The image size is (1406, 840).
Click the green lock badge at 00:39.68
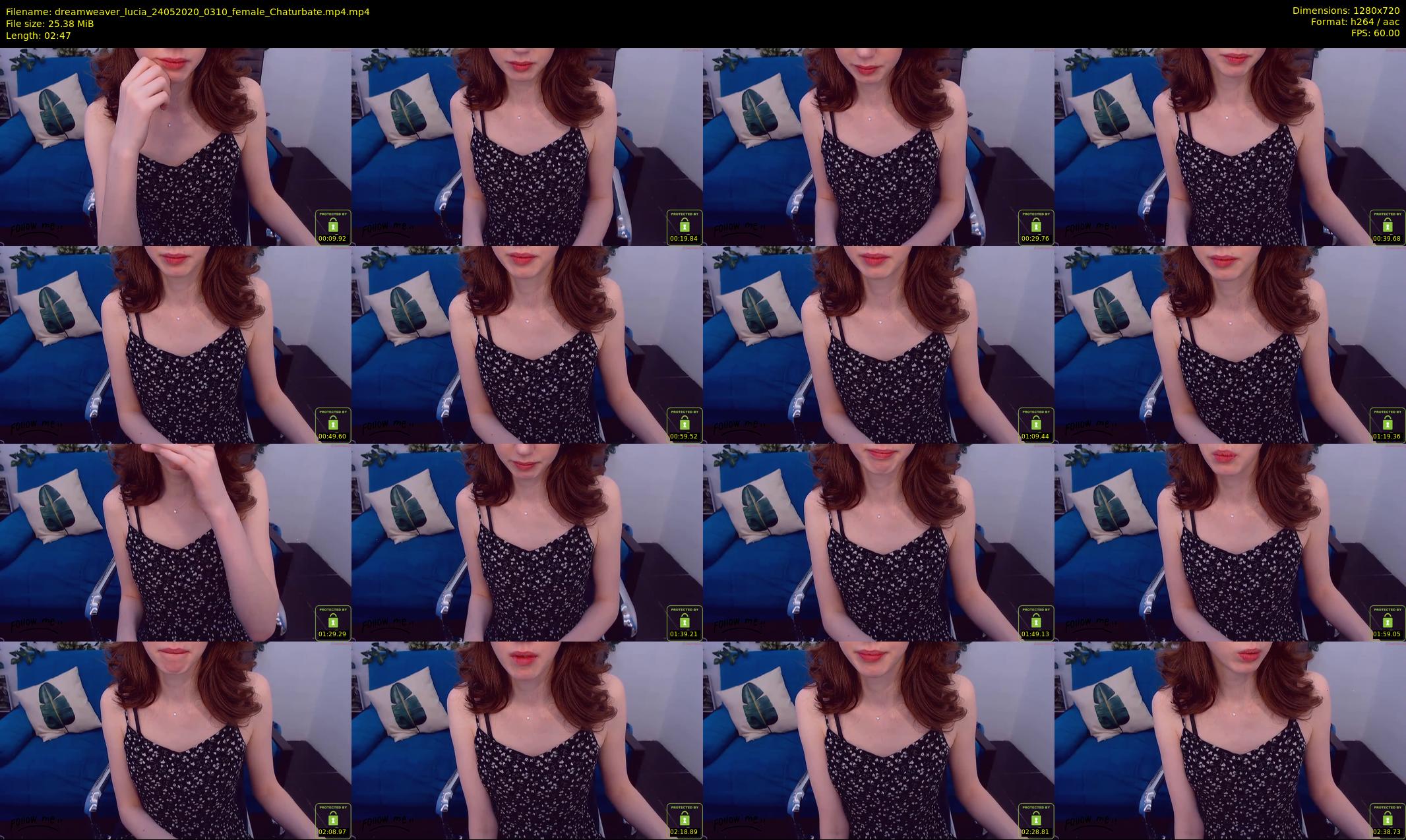pyautogui.click(x=1388, y=225)
